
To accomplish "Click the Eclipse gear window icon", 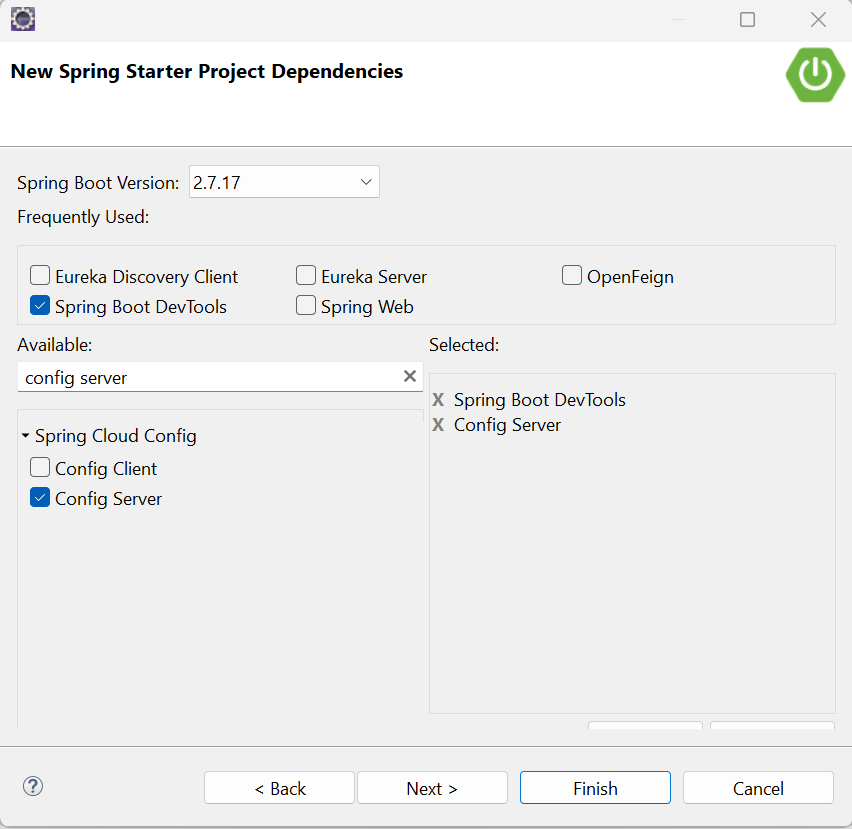I will pyautogui.click(x=22, y=18).
